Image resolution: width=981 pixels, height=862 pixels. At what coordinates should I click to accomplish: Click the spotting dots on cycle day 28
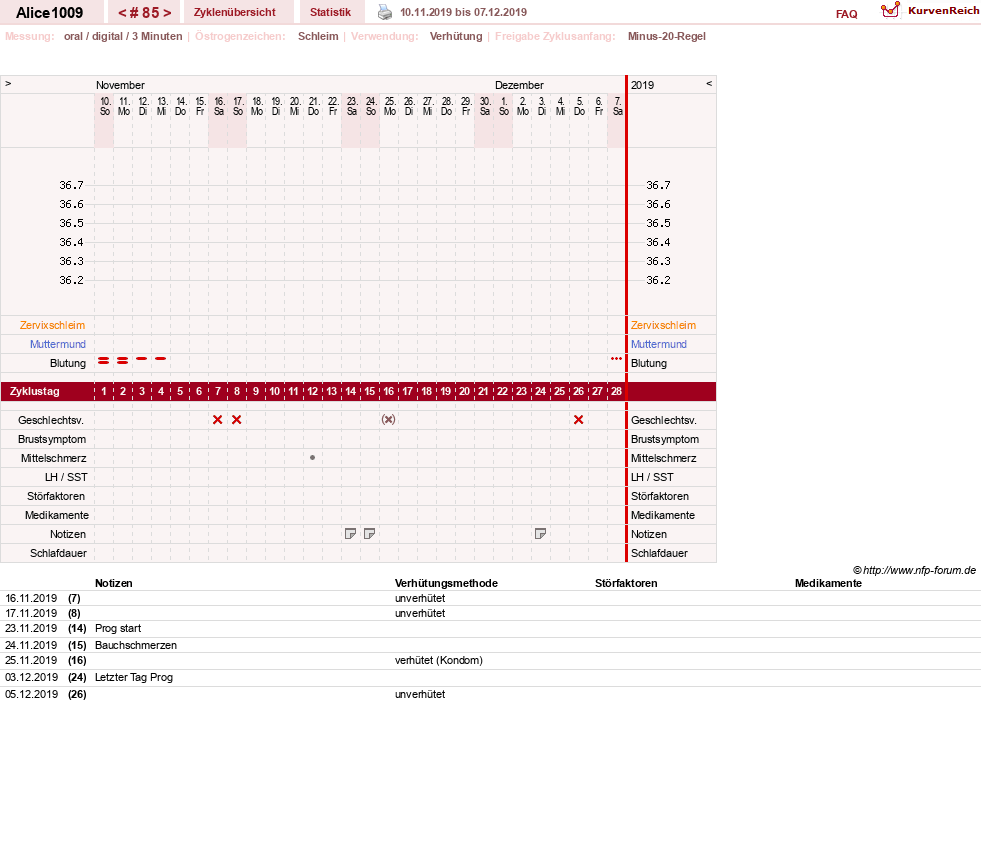pyautogui.click(x=616, y=358)
